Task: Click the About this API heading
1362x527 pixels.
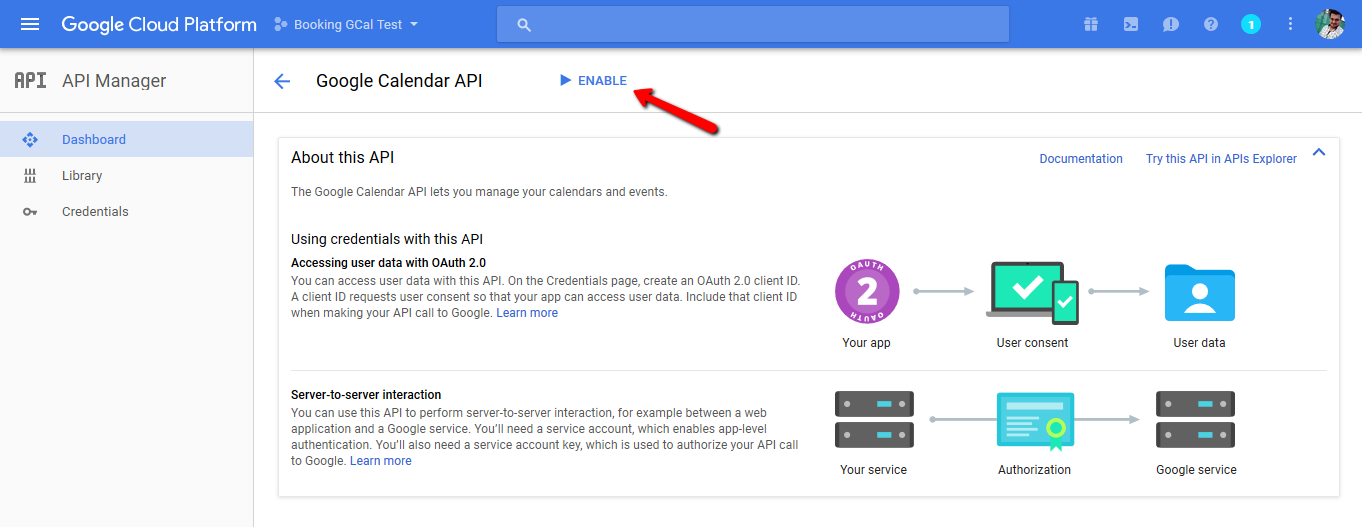Action: [x=343, y=157]
